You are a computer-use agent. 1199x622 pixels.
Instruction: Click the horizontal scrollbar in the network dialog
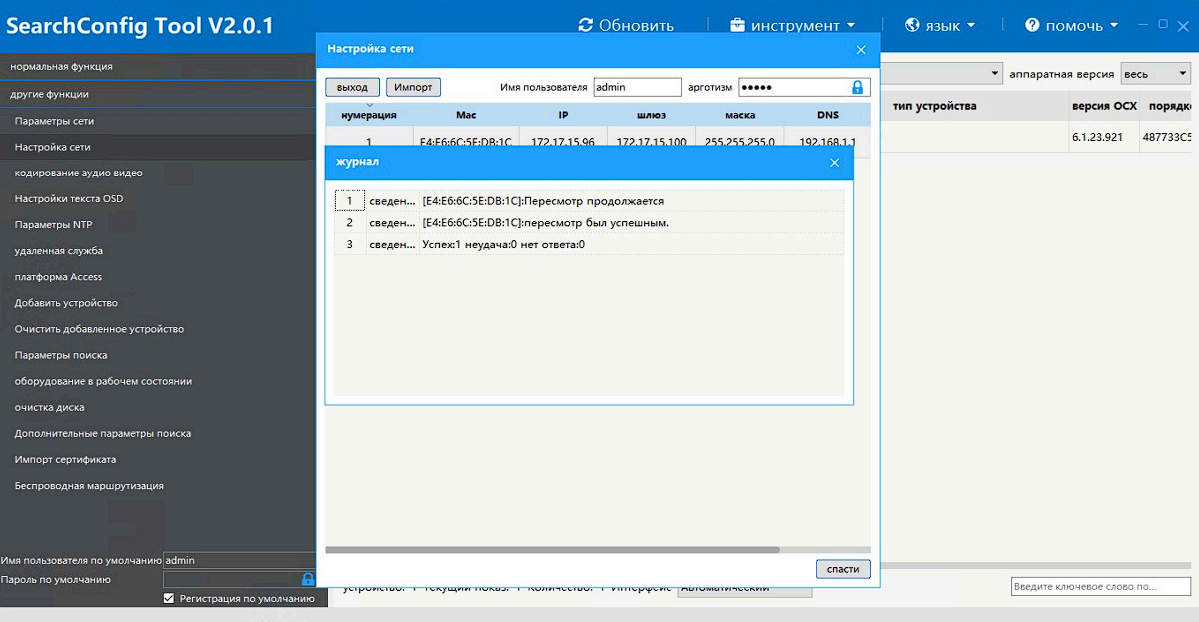(x=552, y=549)
